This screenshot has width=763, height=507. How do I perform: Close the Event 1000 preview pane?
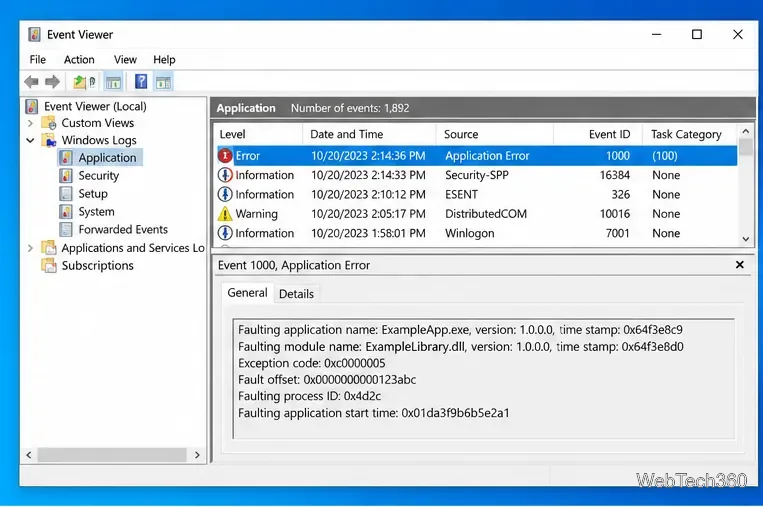click(x=740, y=265)
